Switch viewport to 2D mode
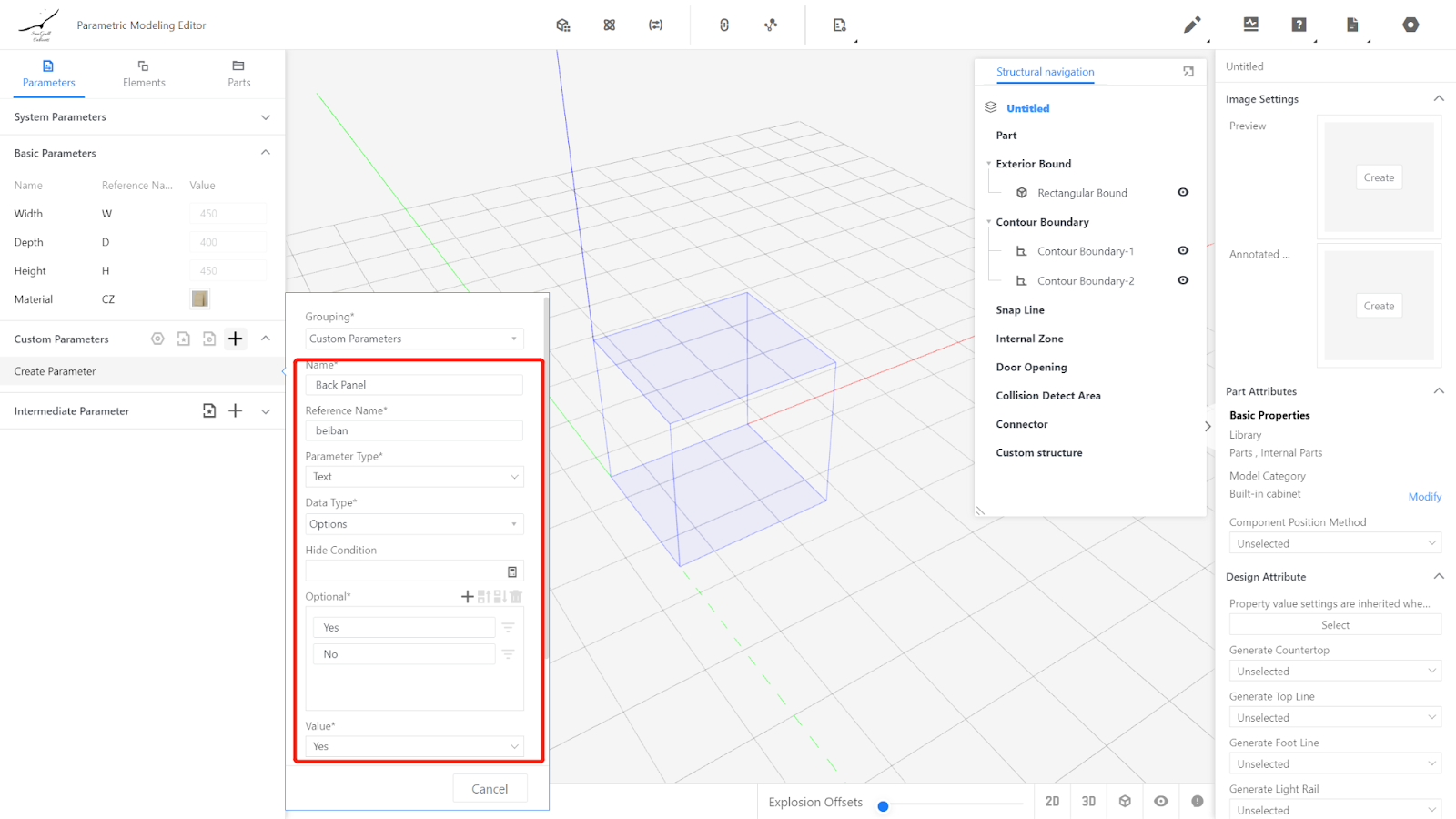This screenshot has width=1456, height=819. coord(1052,802)
